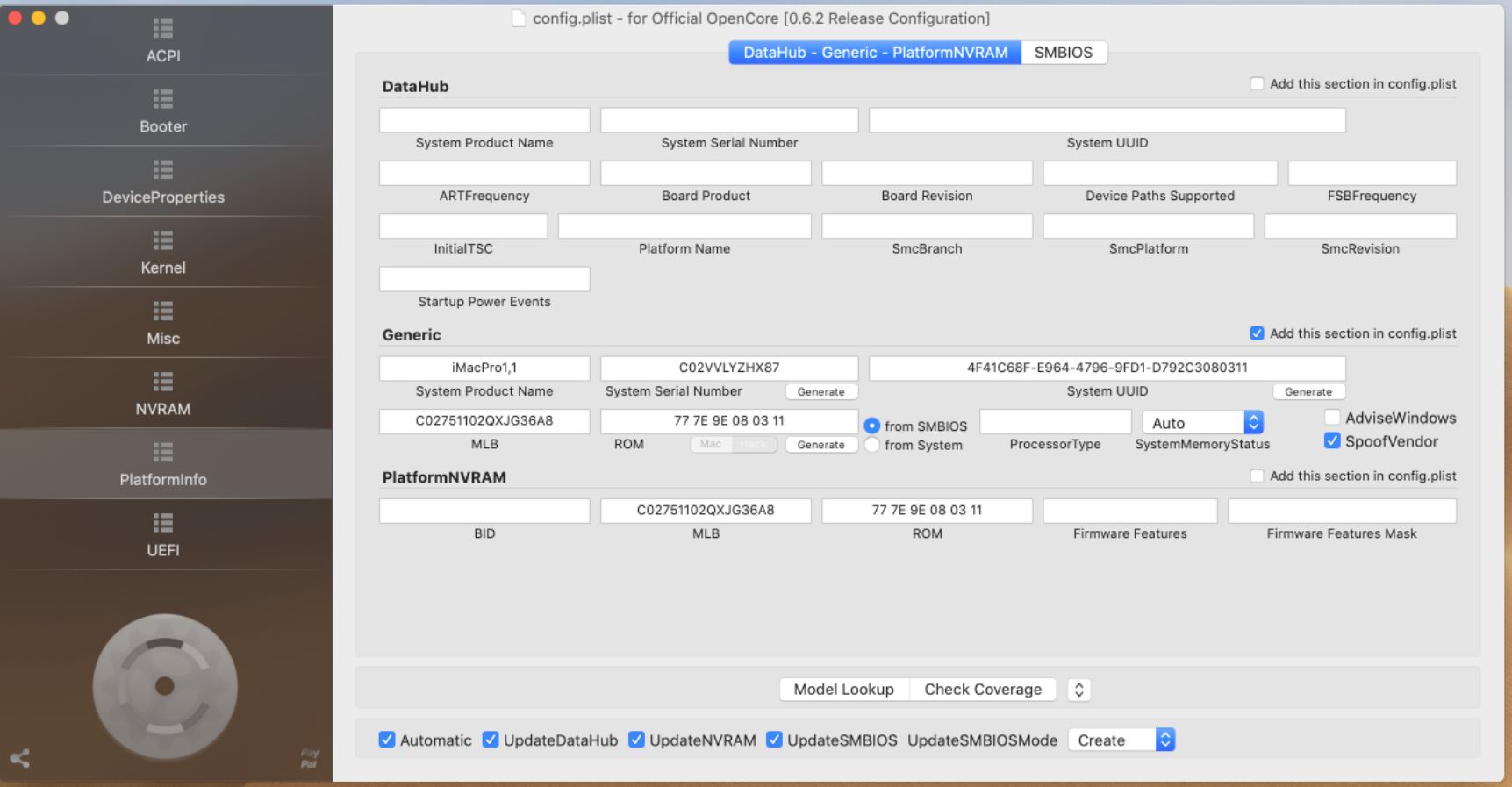Tick the AdviseWindows checkbox

tap(1332, 418)
